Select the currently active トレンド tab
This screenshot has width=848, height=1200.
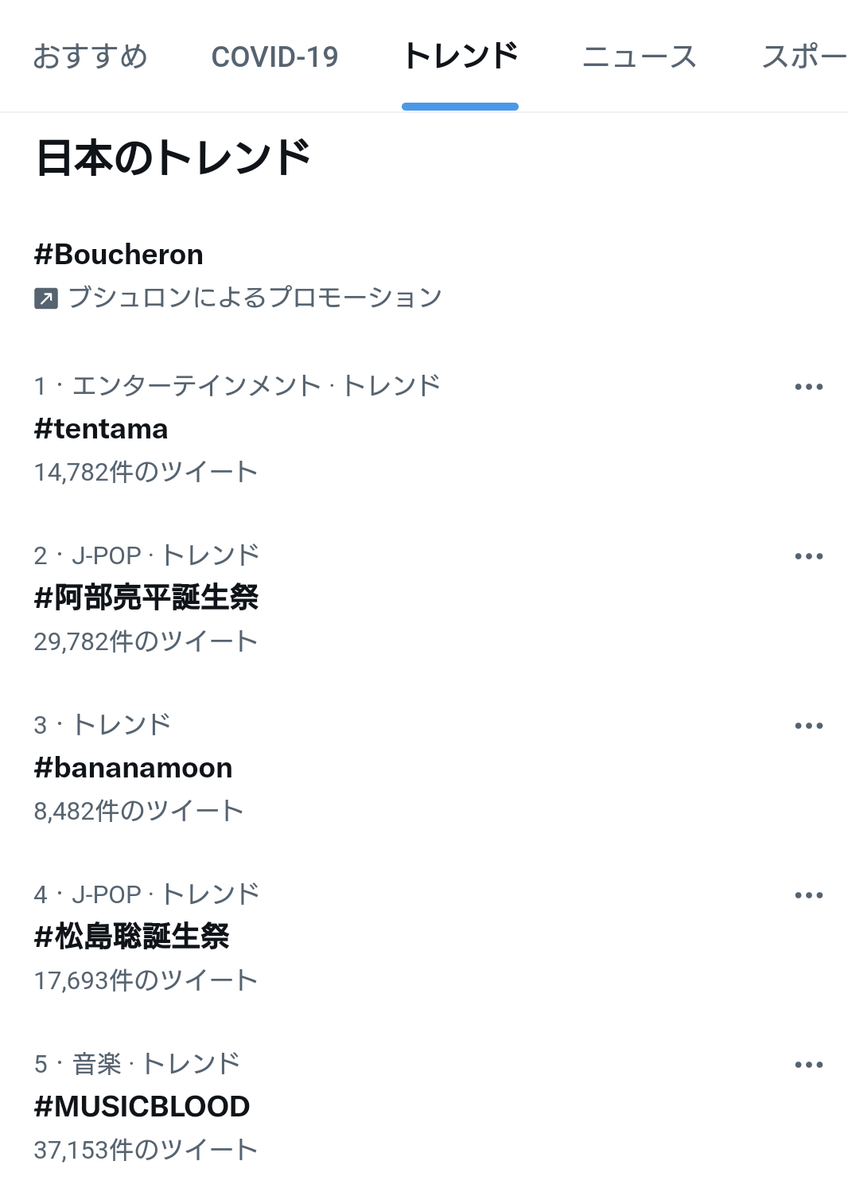click(460, 57)
